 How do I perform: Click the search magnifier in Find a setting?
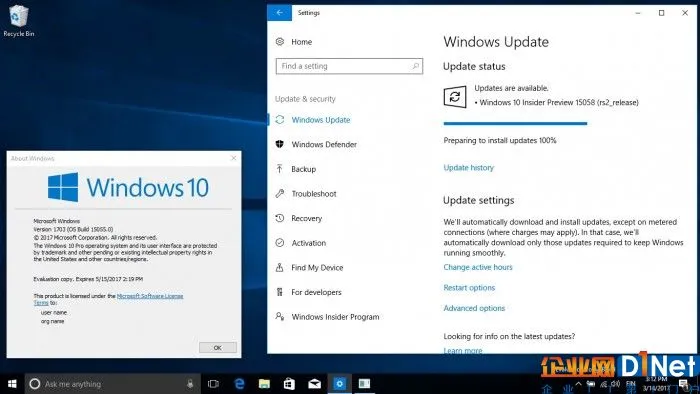[x=415, y=66]
